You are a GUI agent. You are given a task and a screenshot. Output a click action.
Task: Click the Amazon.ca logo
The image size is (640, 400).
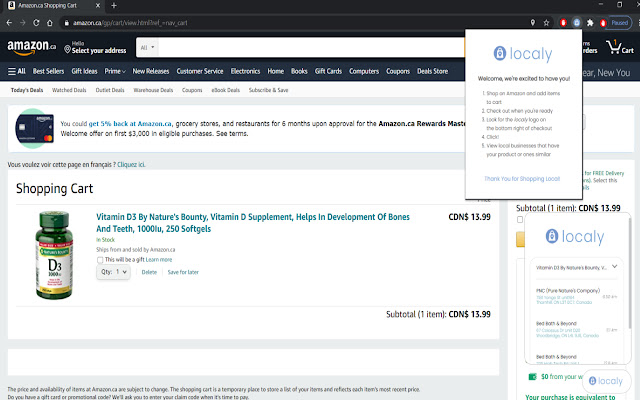click(31, 47)
